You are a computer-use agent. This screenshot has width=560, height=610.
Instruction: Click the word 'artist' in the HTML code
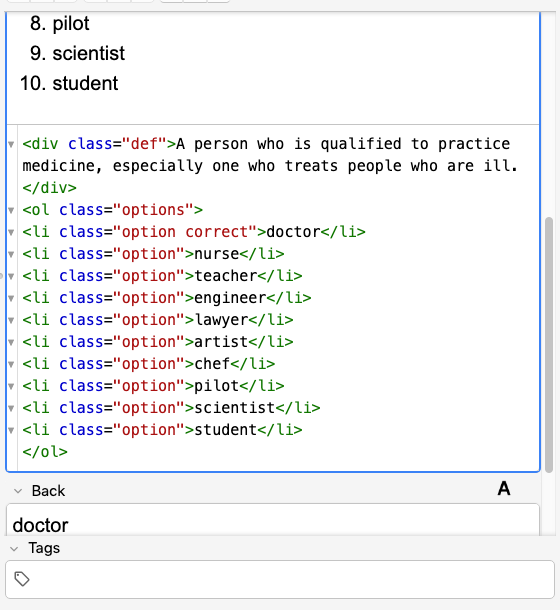(x=221, y=342)
